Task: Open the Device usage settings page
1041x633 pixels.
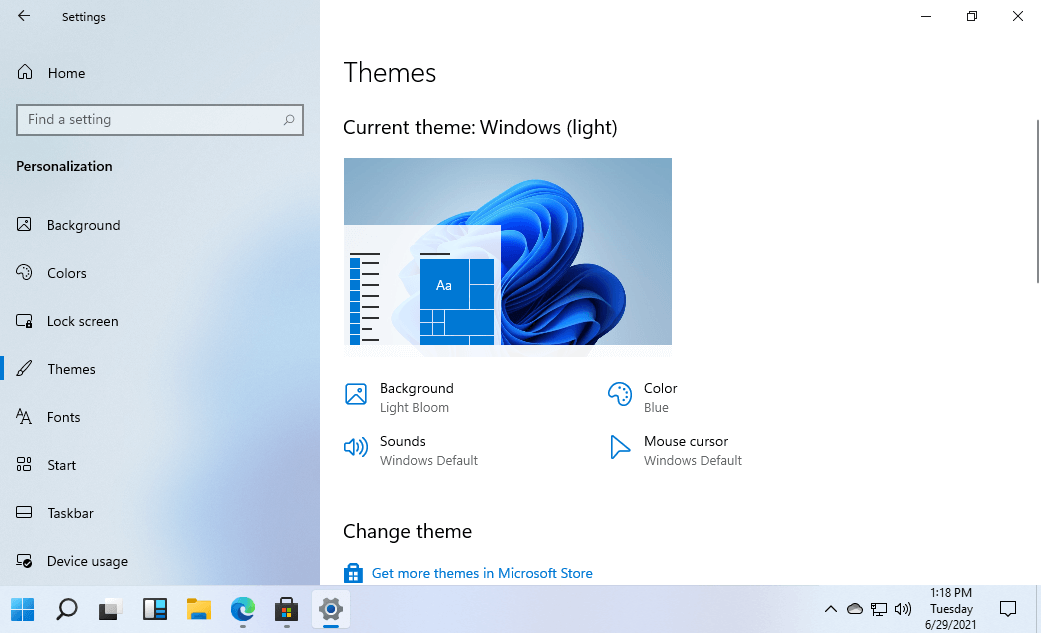Action: pos(72,561)
